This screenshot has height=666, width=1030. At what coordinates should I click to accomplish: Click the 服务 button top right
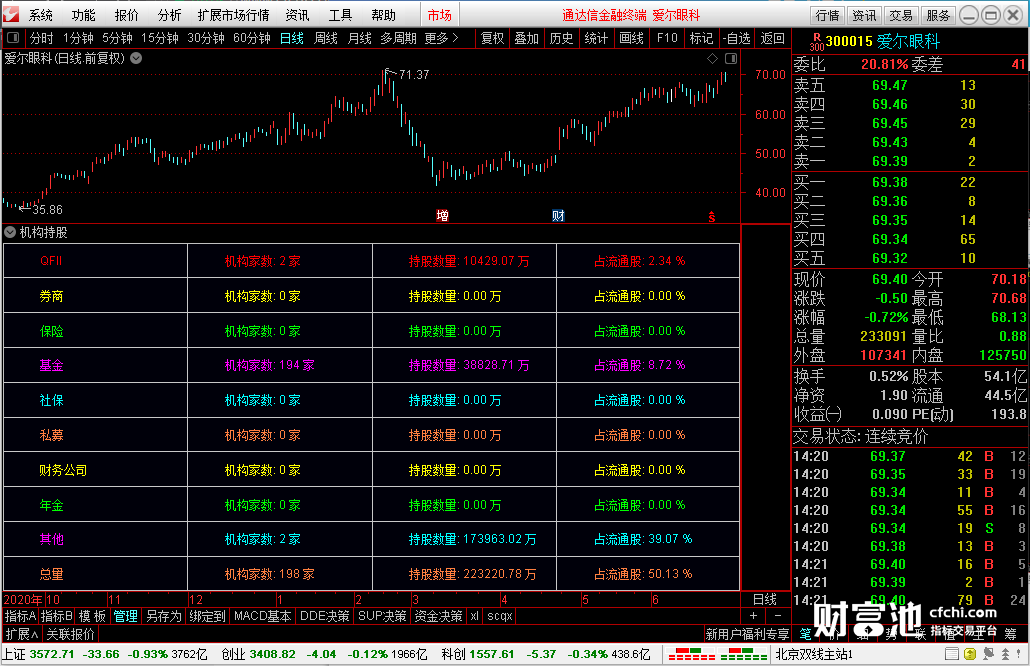click(938, 15)
